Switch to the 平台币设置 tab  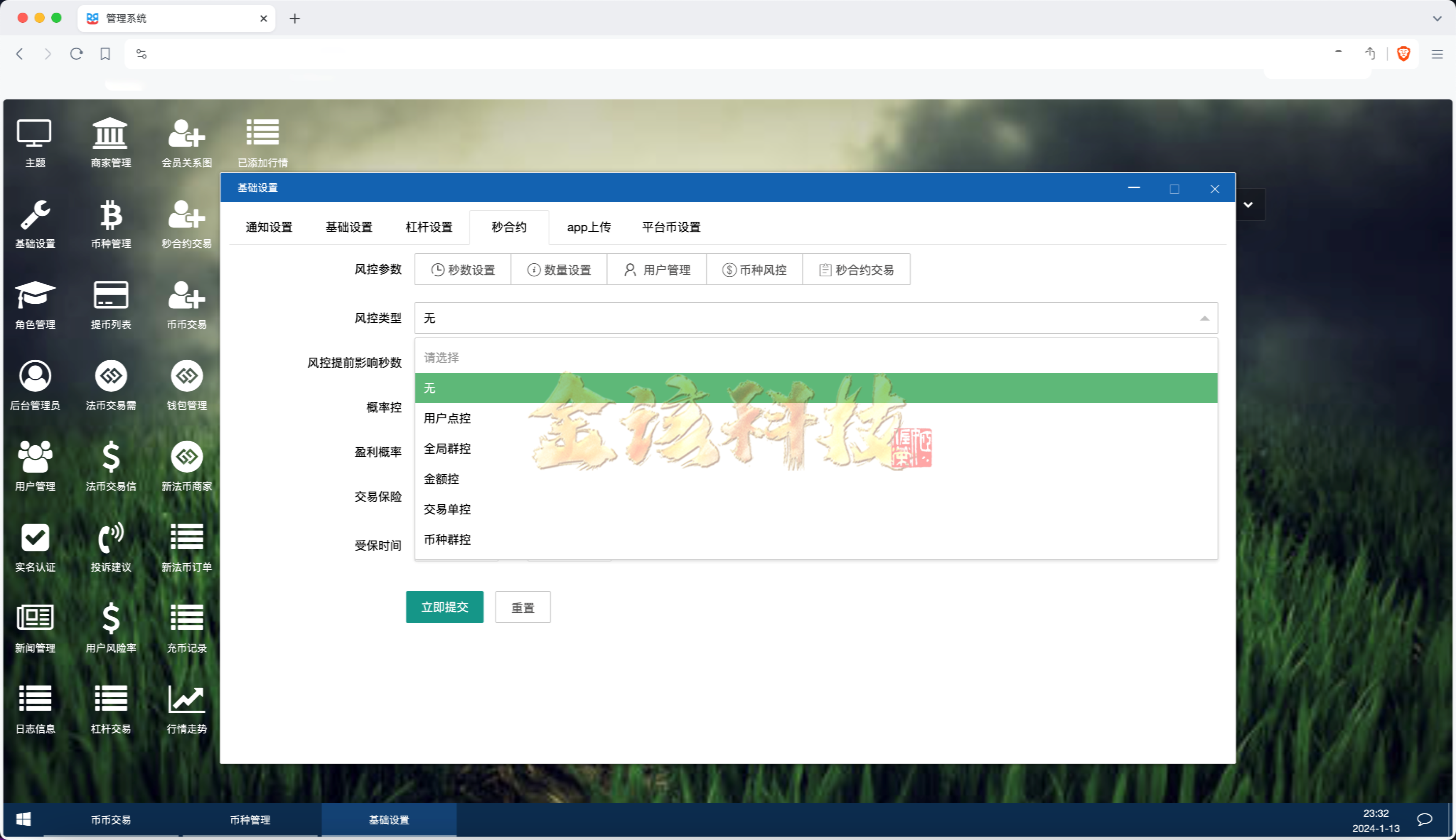671,227
